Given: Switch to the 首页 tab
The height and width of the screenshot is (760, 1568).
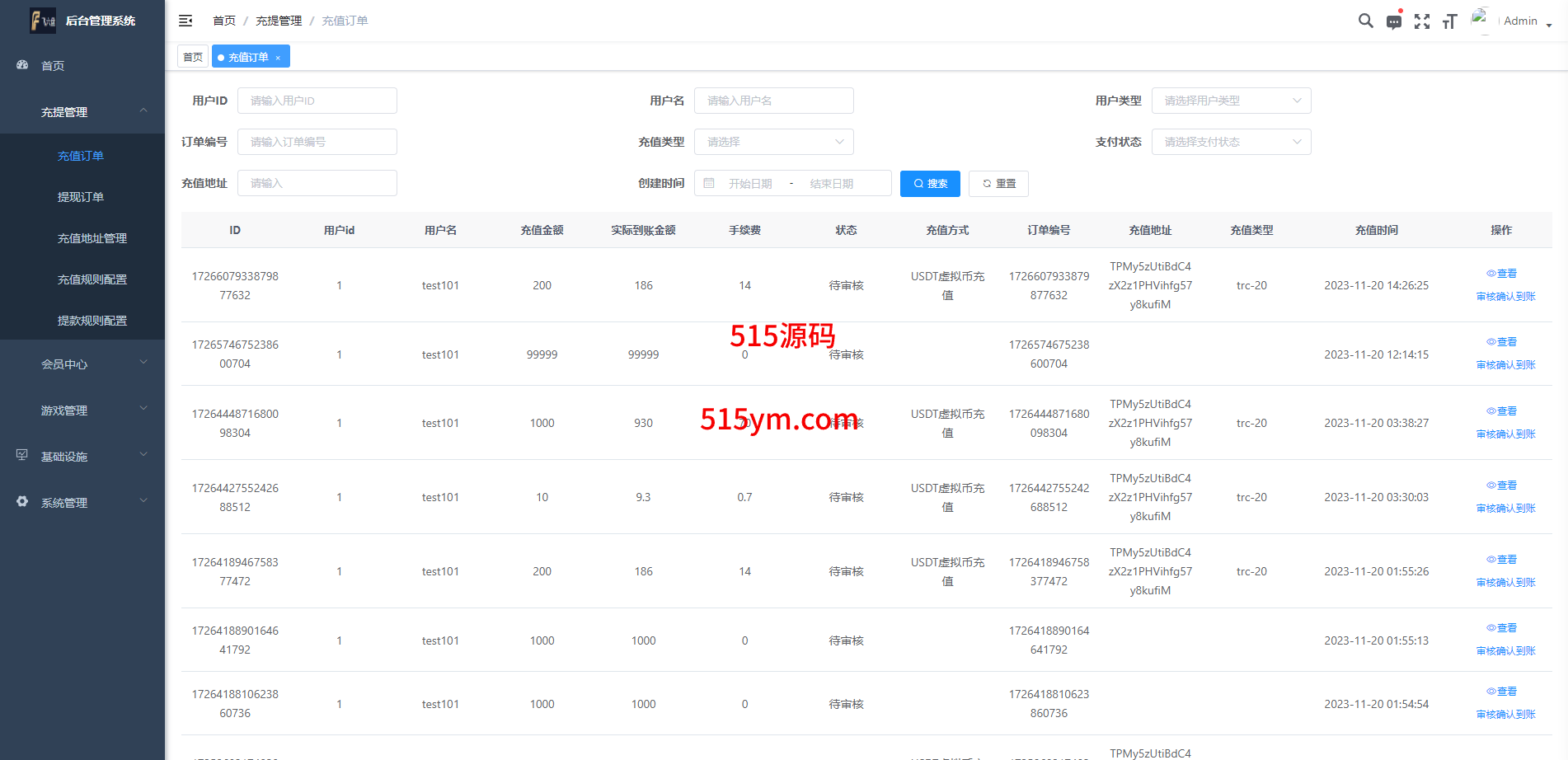Looking at the screenshot, I should pos(193,57).
